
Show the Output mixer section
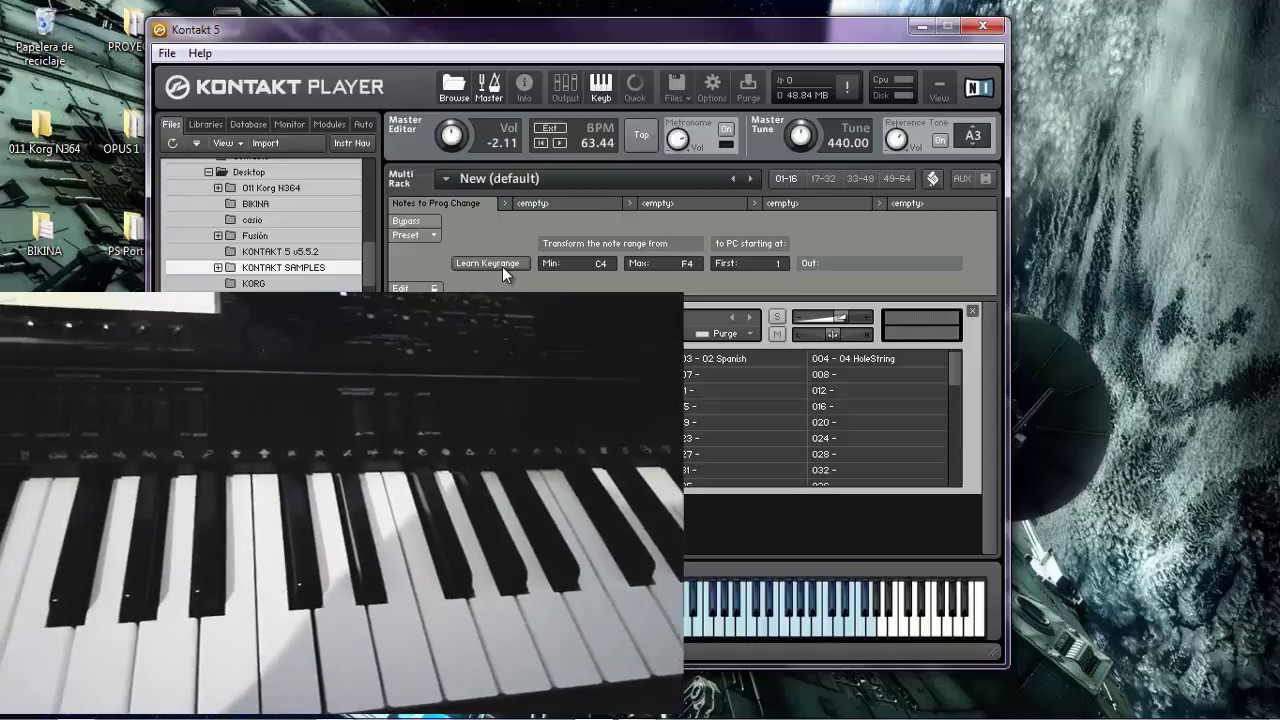click(565, 87)
